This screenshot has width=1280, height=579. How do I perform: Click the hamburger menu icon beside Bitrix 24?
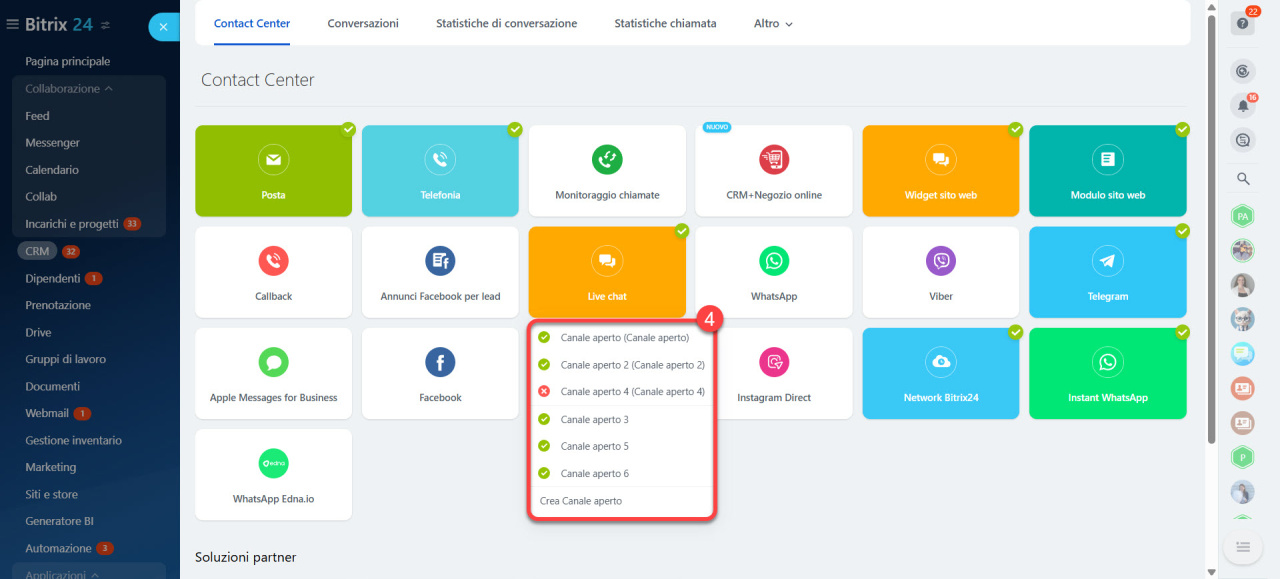click(13, 24)
